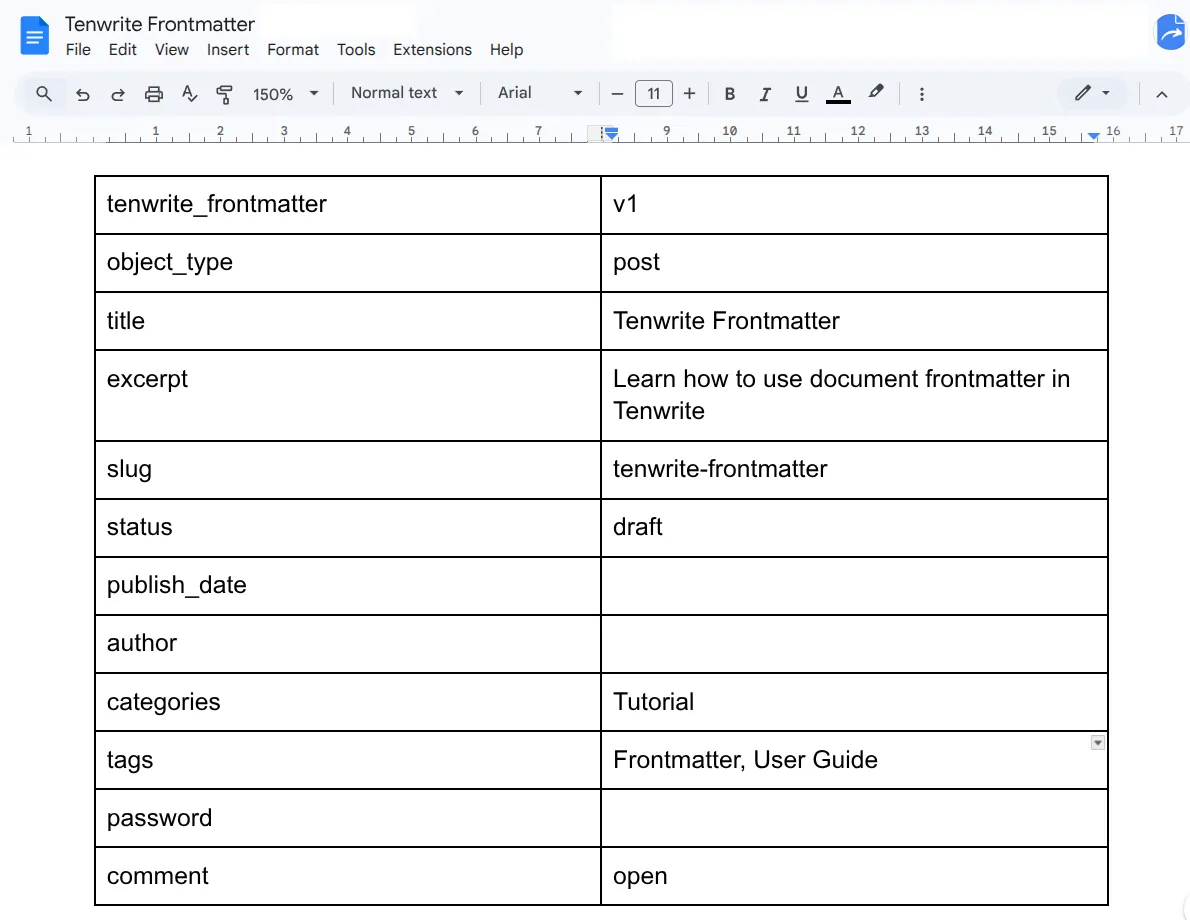The width and height of the screenshot is (1190, 920).
Task: Click the font size input field
Action: (x=653, y=93)
